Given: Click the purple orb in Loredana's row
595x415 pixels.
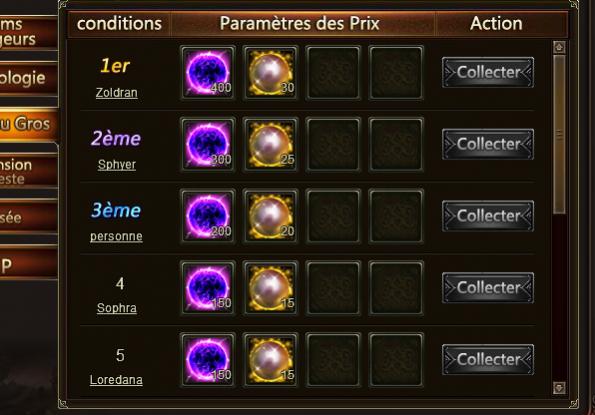Looking at the screenshot, I should point(208,360).
